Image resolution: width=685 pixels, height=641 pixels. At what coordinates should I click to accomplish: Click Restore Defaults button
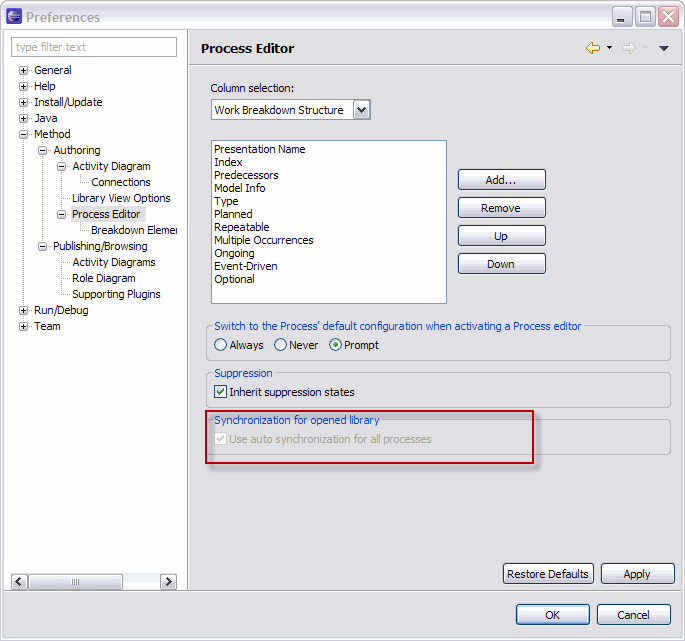coord(548,574)
